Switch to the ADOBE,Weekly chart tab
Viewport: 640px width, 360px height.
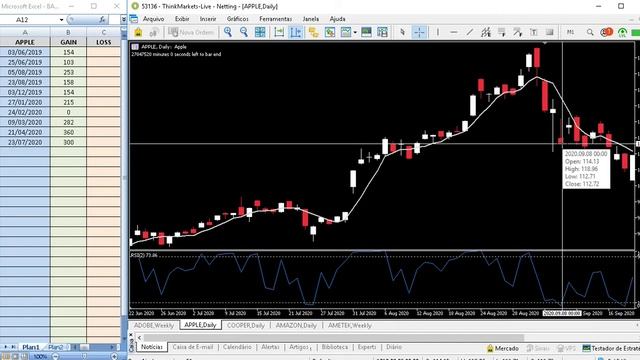(x=154, y=325)
